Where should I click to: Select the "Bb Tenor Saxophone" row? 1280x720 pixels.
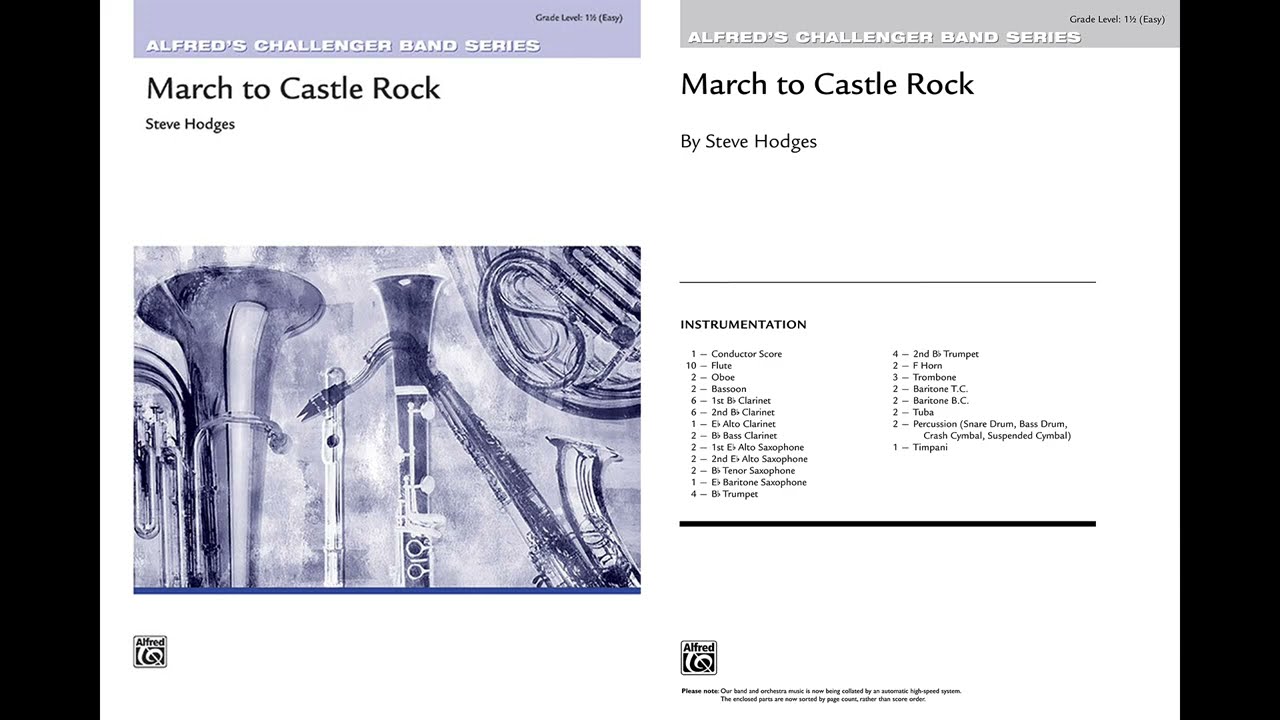point(742,471)
